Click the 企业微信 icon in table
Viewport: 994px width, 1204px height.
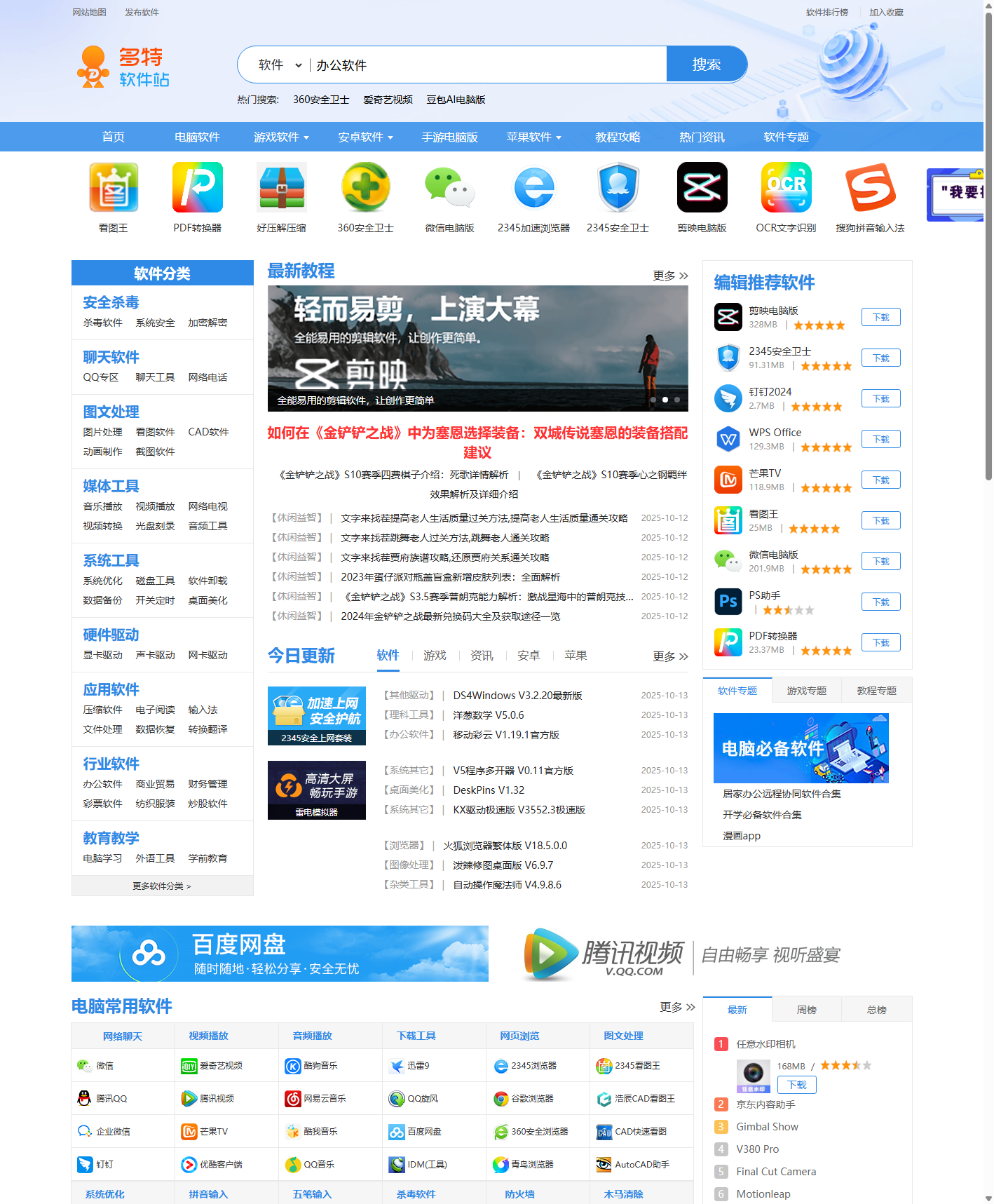pos(84,1131)
